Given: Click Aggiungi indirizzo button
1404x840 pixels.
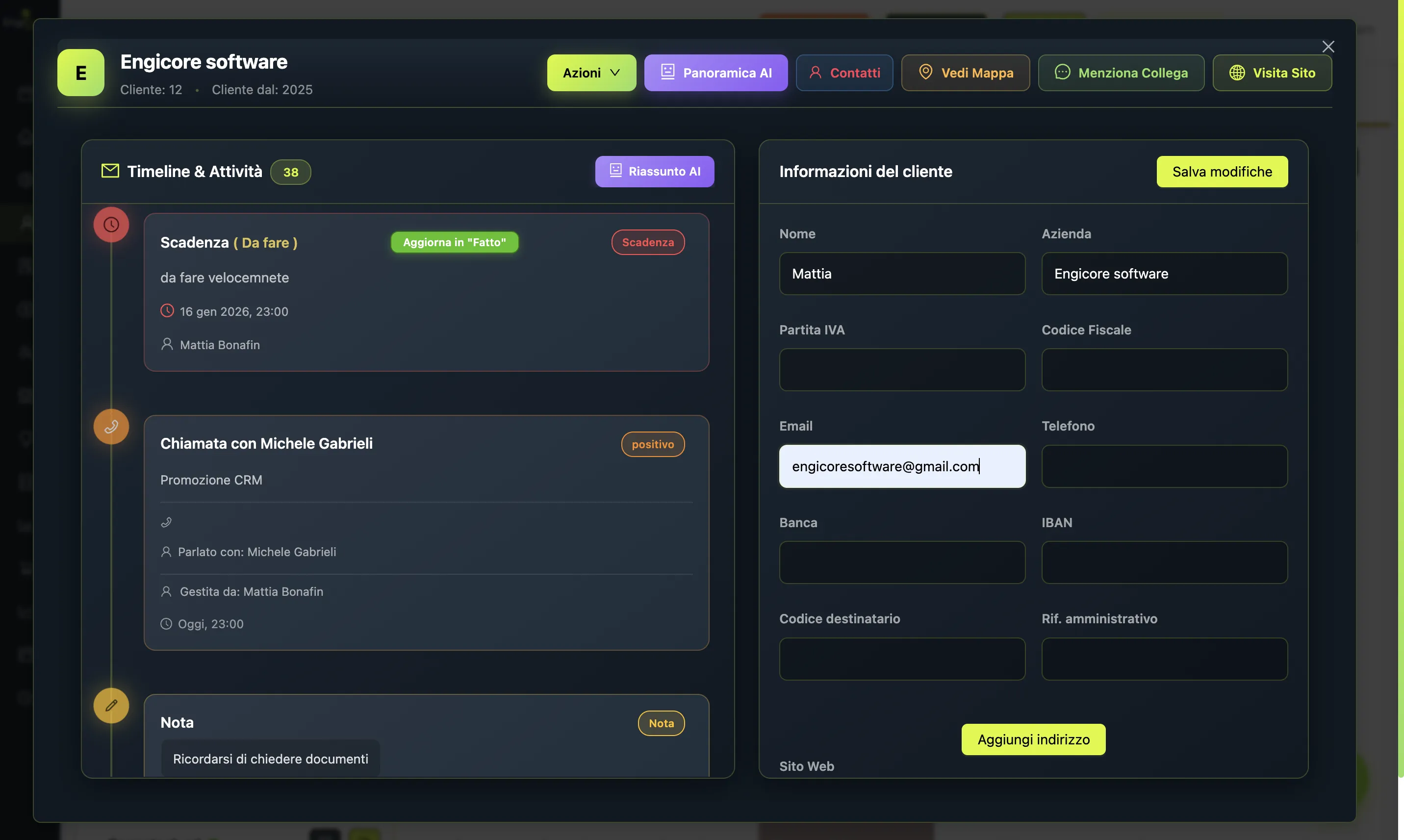Looking at the screenshot, I should pyautogui.click(x=1033, y=739).
